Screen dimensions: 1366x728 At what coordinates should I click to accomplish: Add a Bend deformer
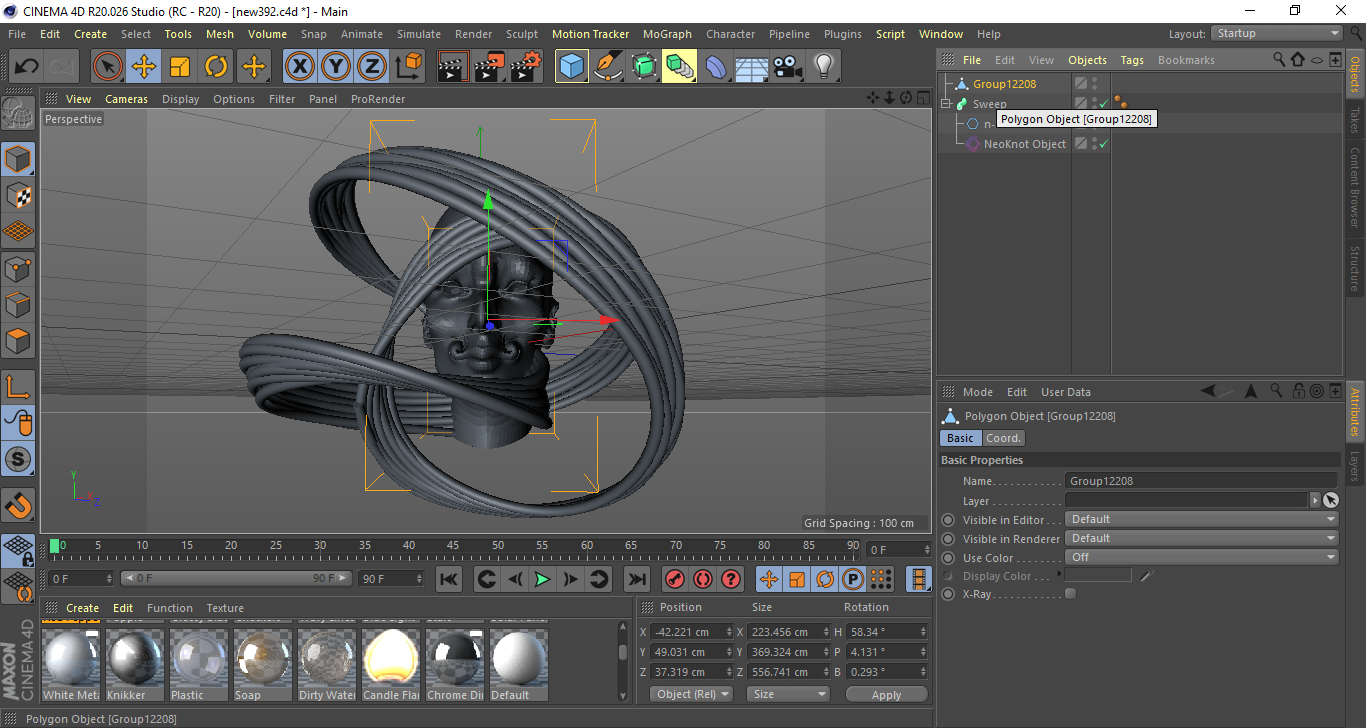pyautogui.click(x=716, y=67)
